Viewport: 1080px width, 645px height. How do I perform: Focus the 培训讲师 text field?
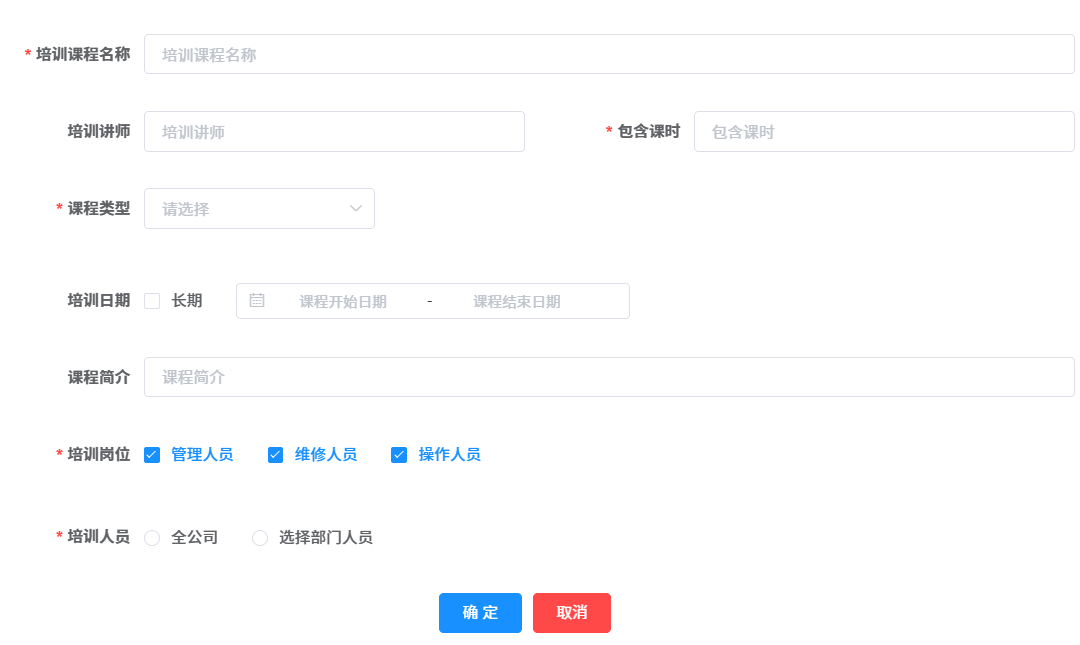334,132
